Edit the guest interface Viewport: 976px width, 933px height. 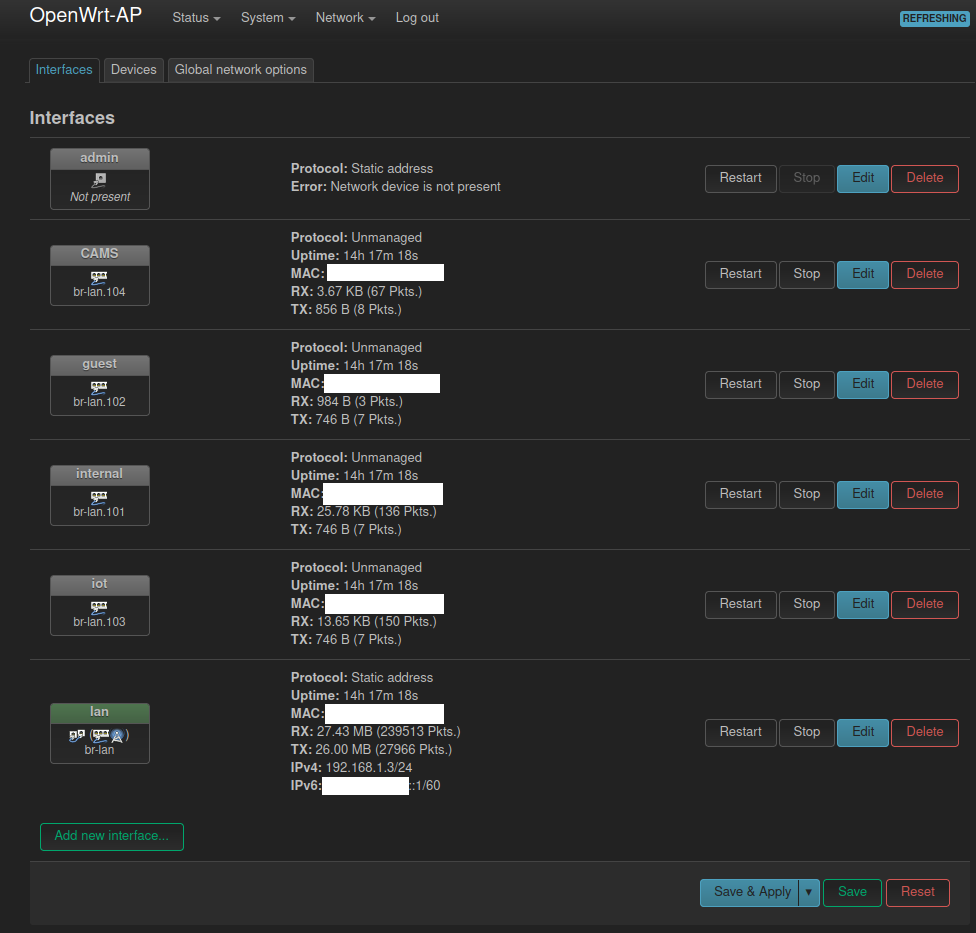863,385
